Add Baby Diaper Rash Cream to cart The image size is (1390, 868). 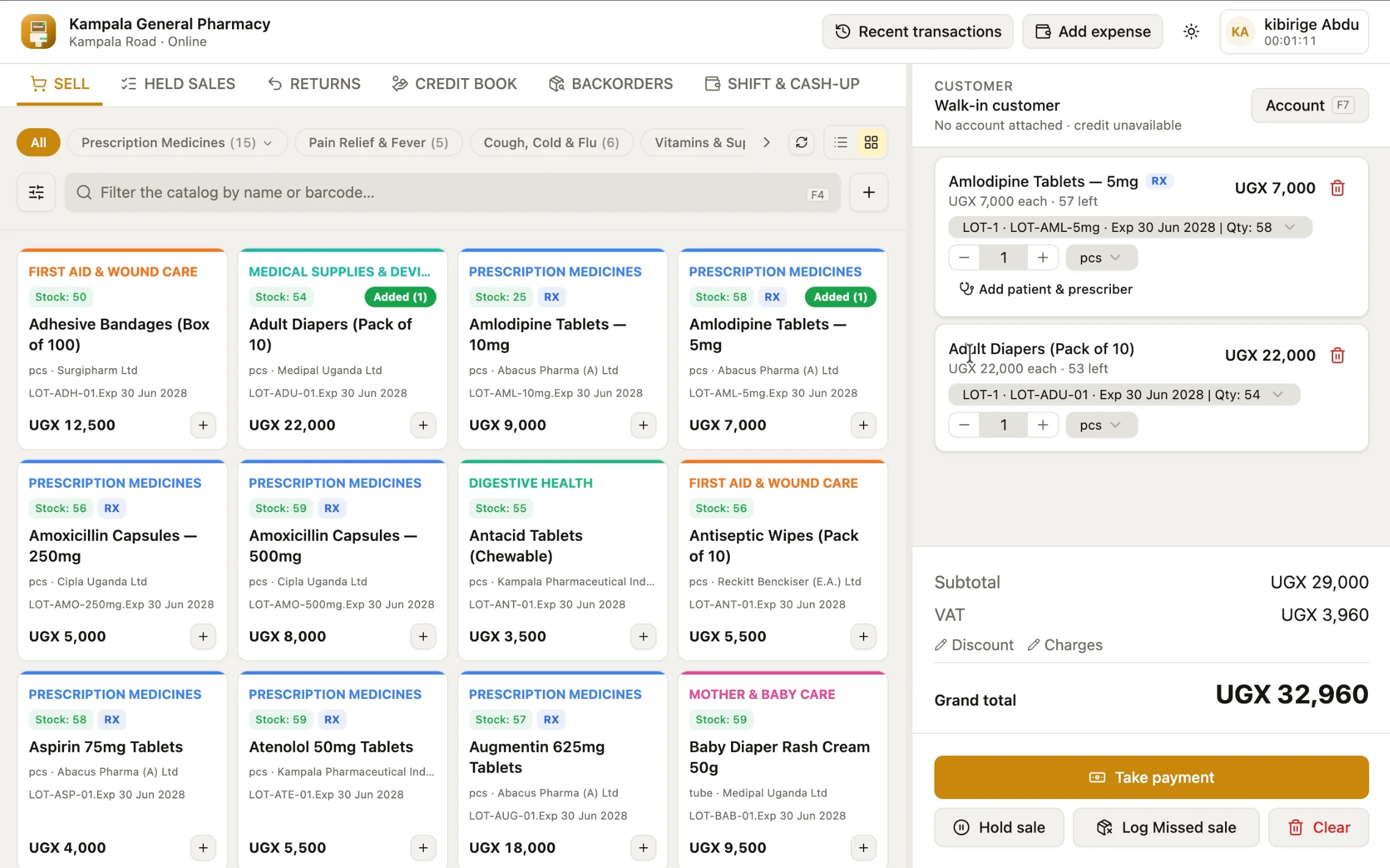point(864,847)
